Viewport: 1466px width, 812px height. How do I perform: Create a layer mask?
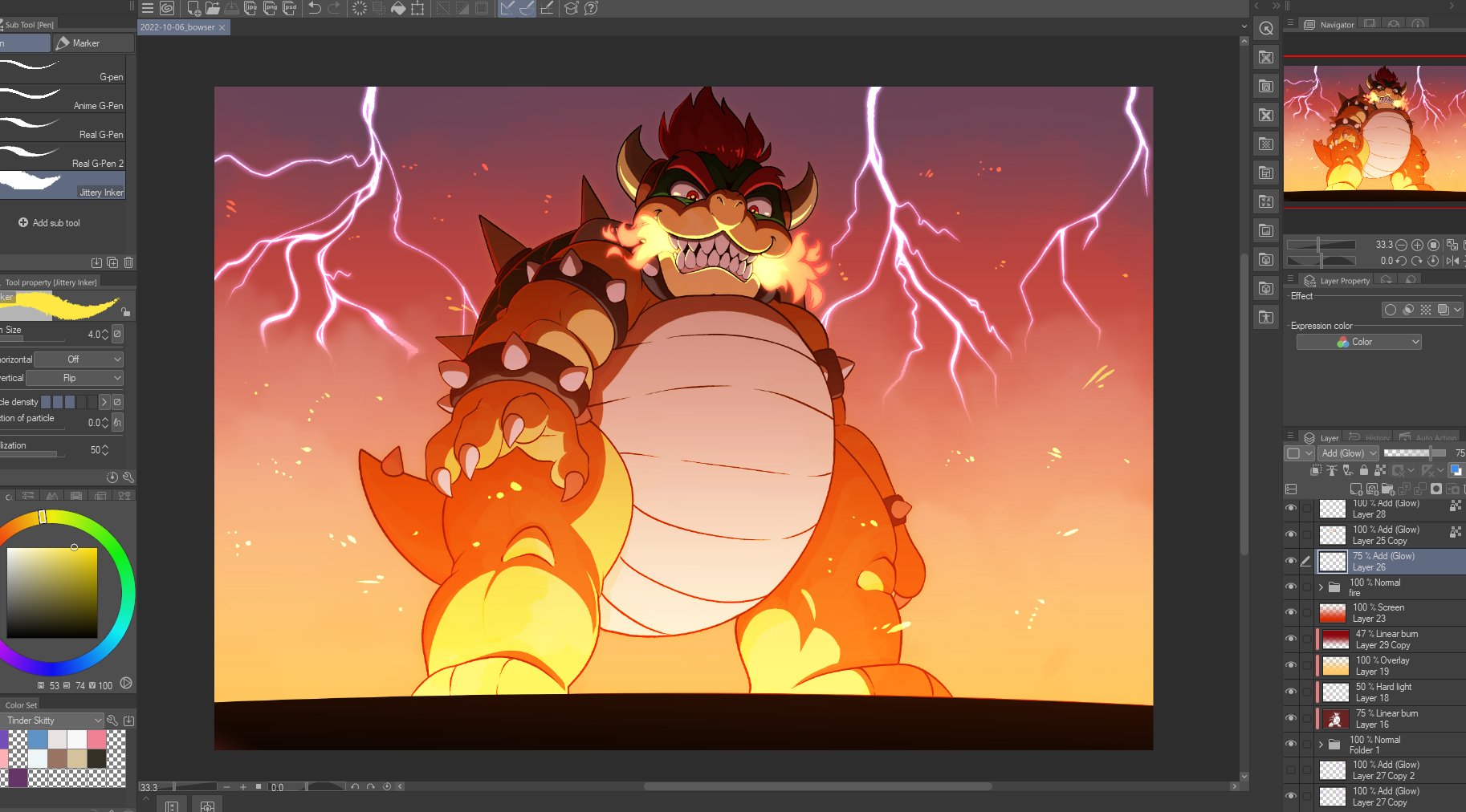[x=1436, y=489]
